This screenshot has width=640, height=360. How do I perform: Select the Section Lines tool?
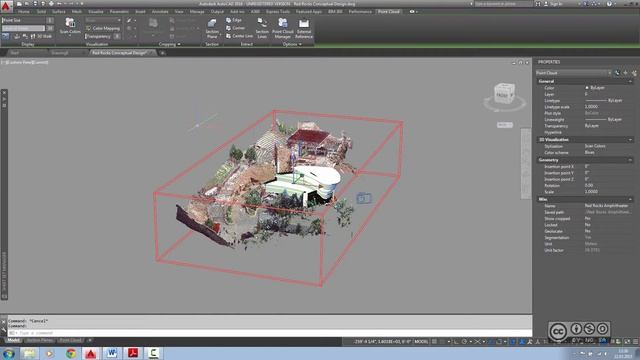click(x=262, y=28)
